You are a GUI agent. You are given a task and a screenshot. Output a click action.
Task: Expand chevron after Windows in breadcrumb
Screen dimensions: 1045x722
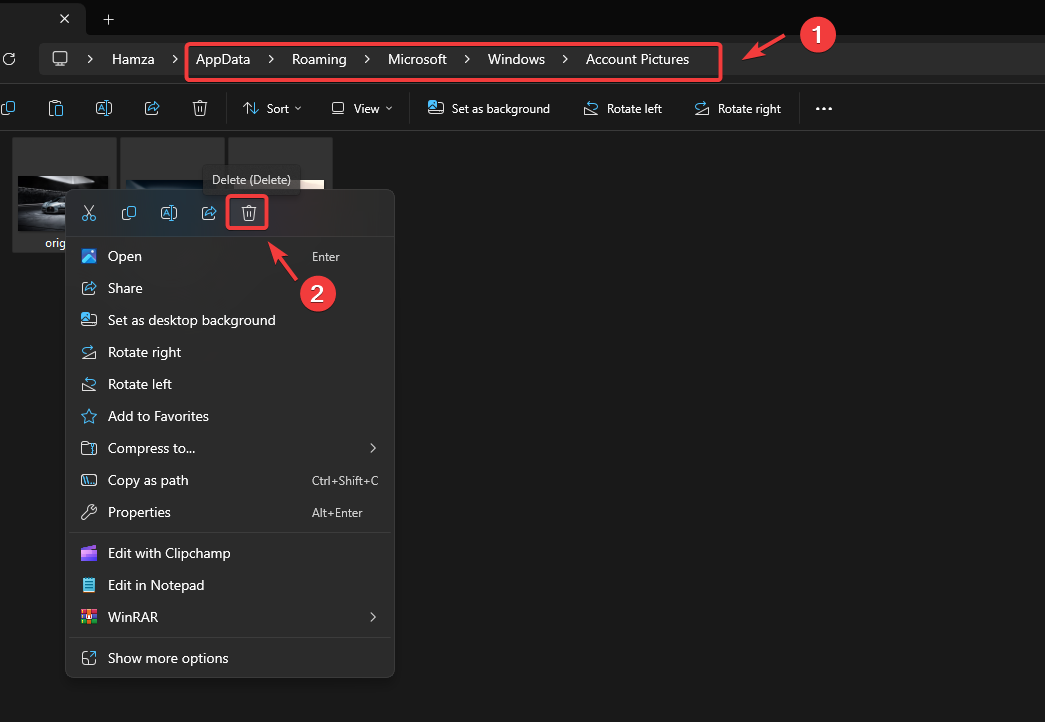[565, 59]
